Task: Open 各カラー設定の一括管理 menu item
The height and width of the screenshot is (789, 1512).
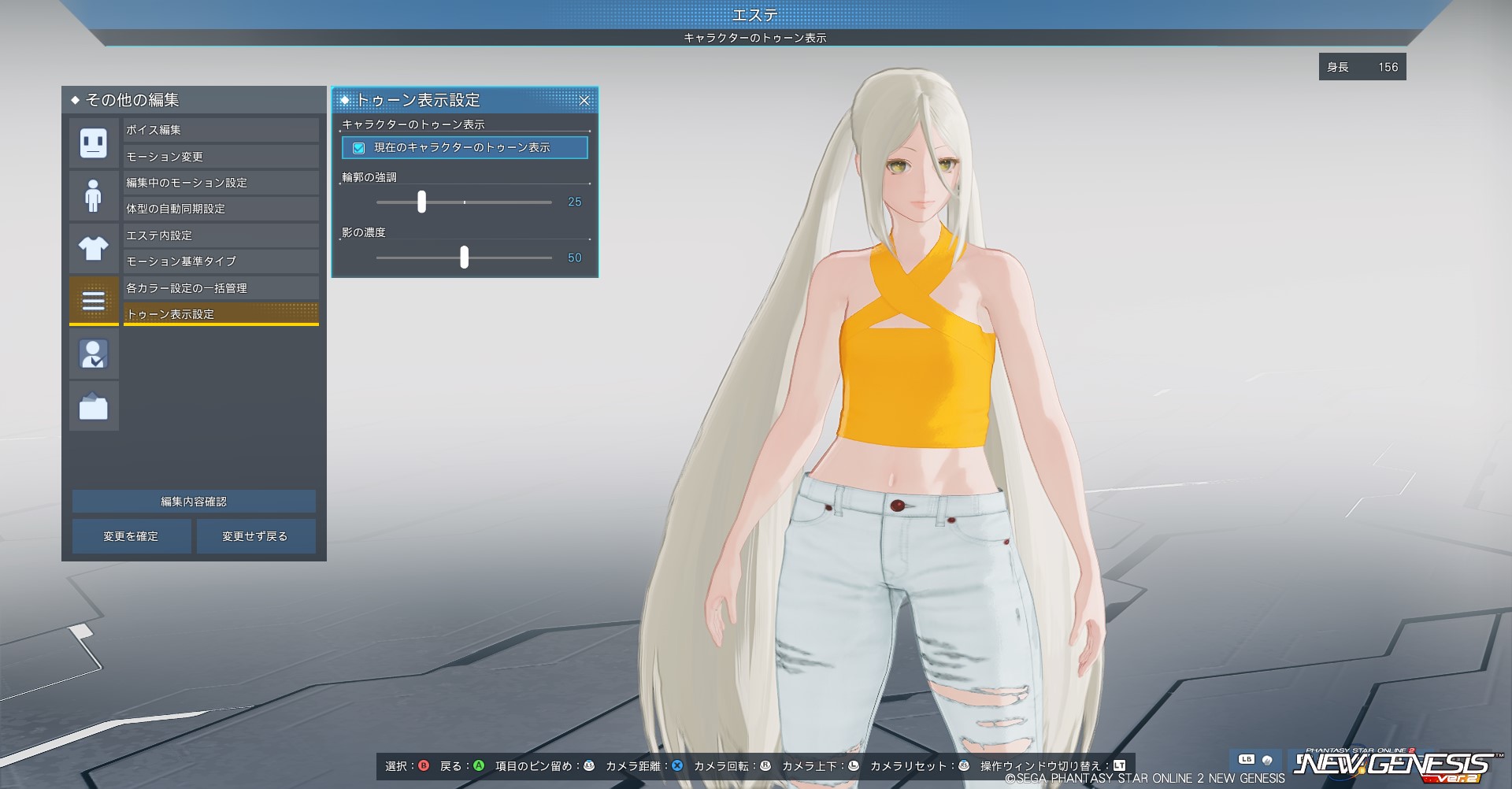Action: [x=221, y=288]
